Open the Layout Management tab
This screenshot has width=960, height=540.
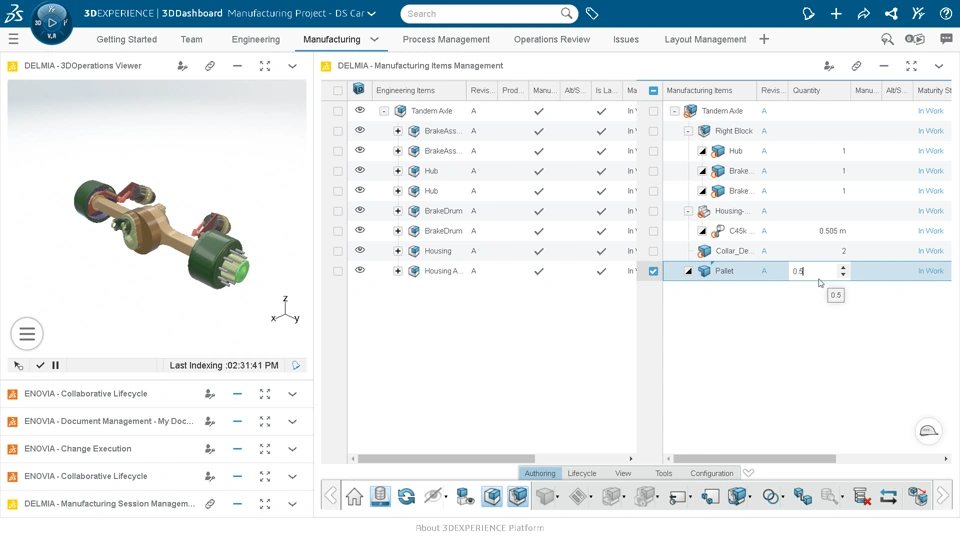click(x=705, y=39)
